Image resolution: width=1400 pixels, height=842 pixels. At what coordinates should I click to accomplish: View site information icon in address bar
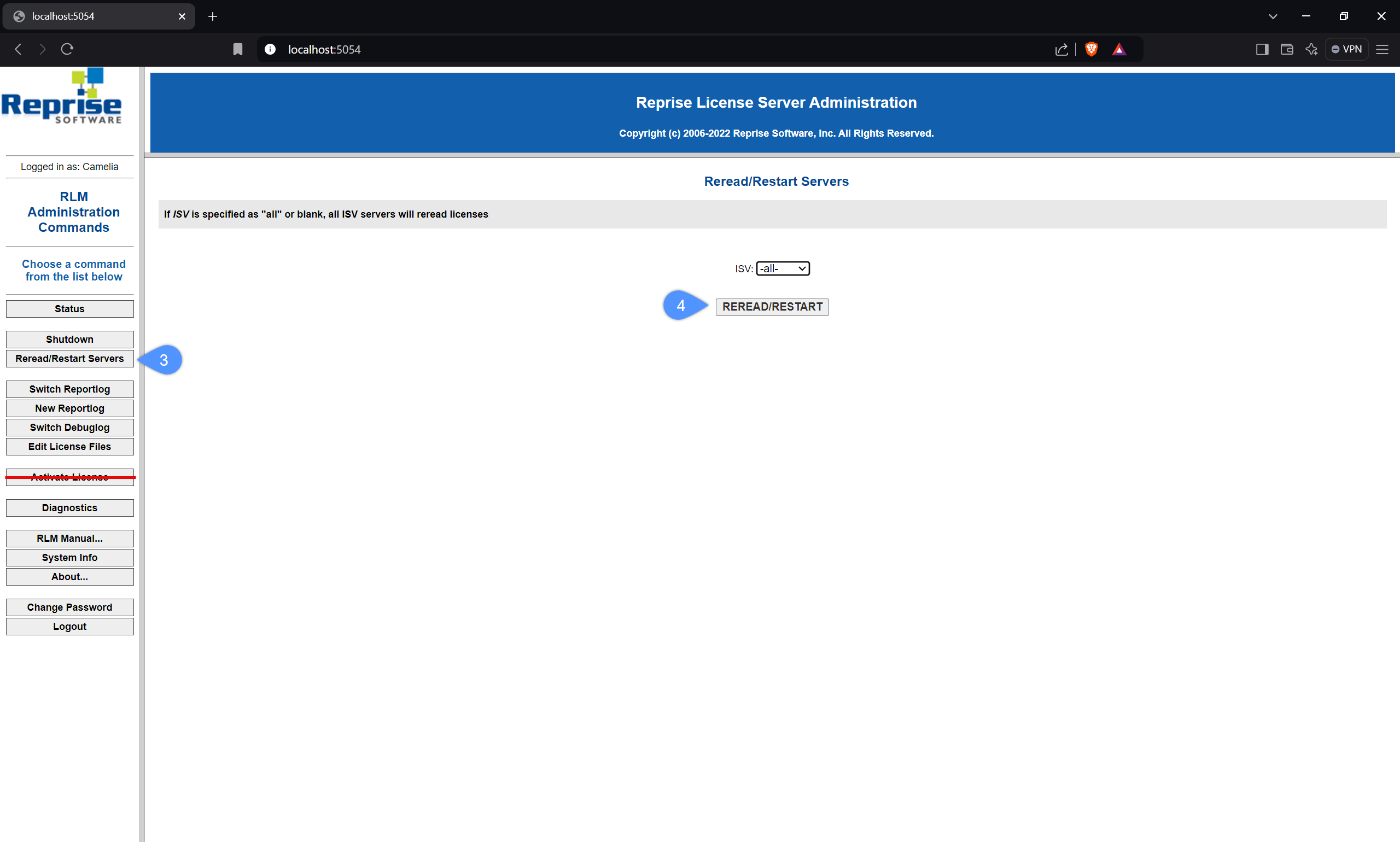pyautogui.click(x=270, y=49)
